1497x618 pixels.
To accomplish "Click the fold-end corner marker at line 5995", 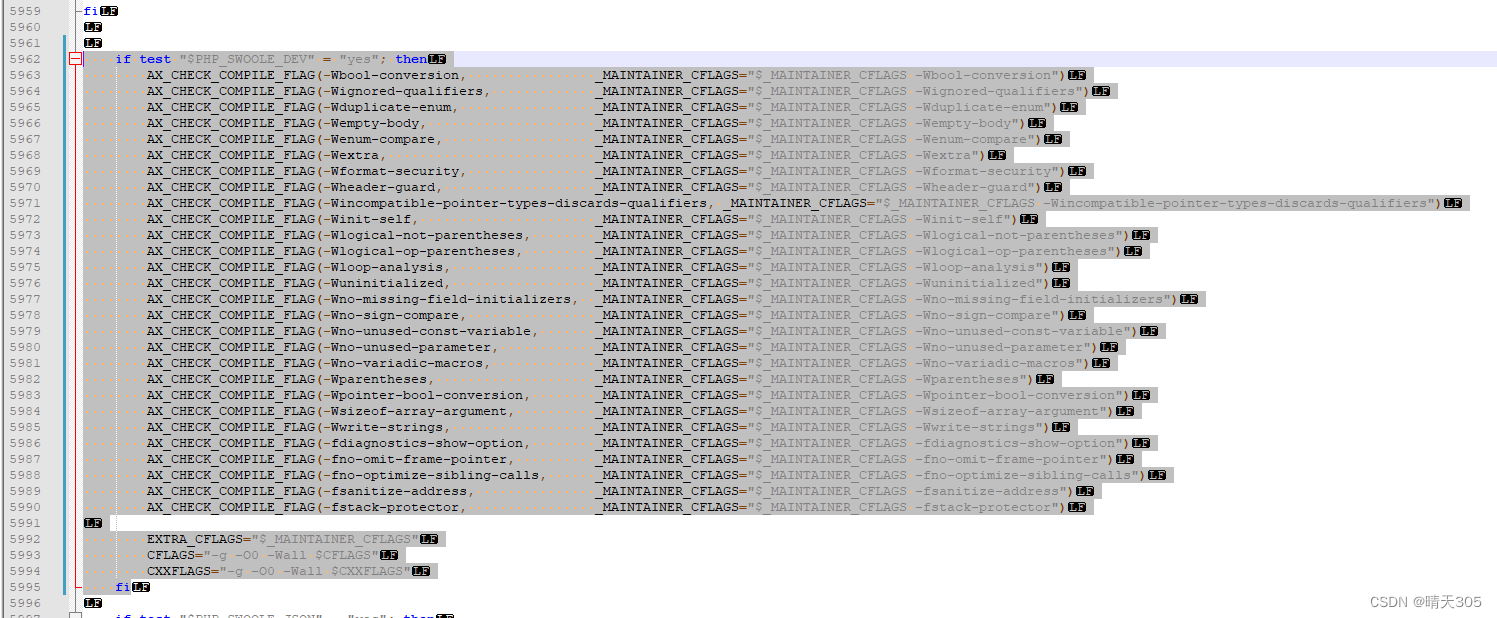I will pyautogui.click(x=76, y=587).
